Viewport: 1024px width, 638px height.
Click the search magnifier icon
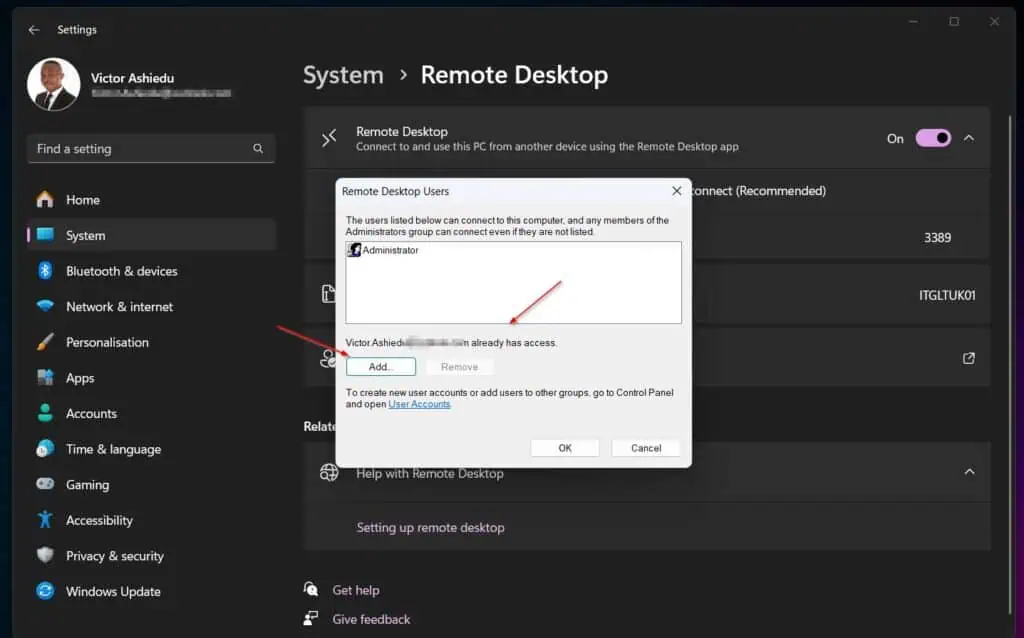click(258, 149)
